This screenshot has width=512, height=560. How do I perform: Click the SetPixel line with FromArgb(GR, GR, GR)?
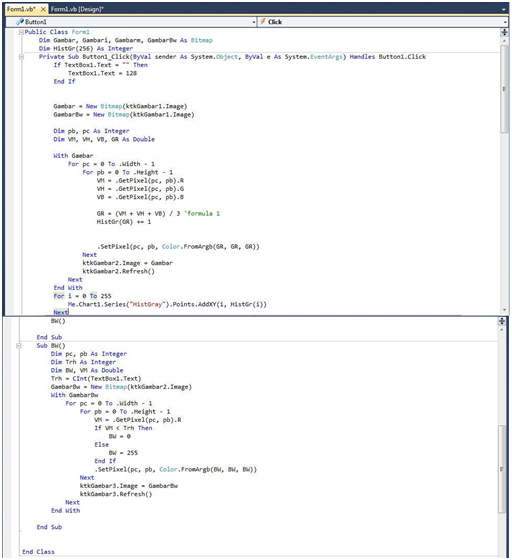[x=178, y=247]
